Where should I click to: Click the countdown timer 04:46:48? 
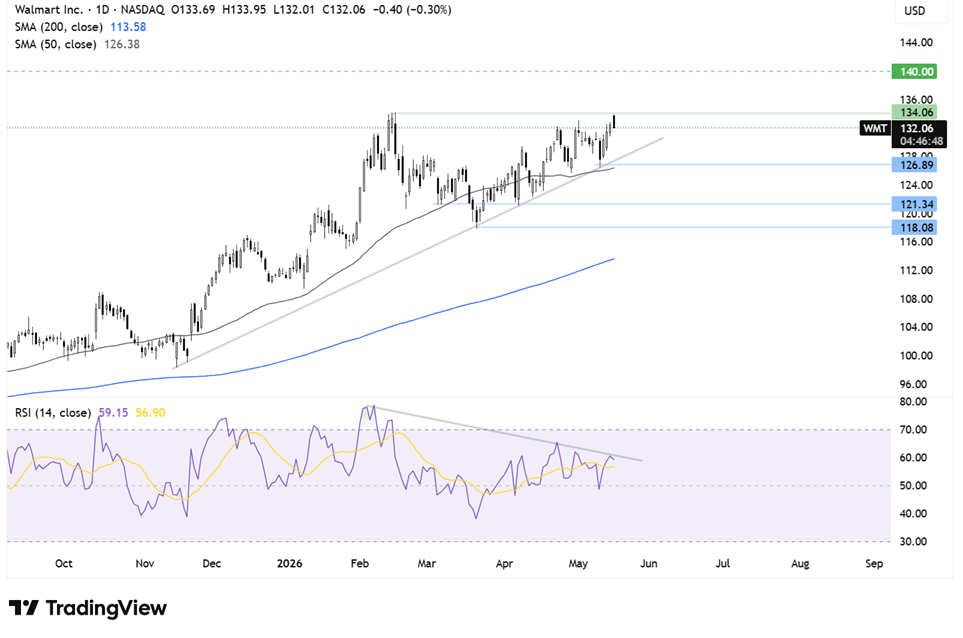tap(921, 141)
